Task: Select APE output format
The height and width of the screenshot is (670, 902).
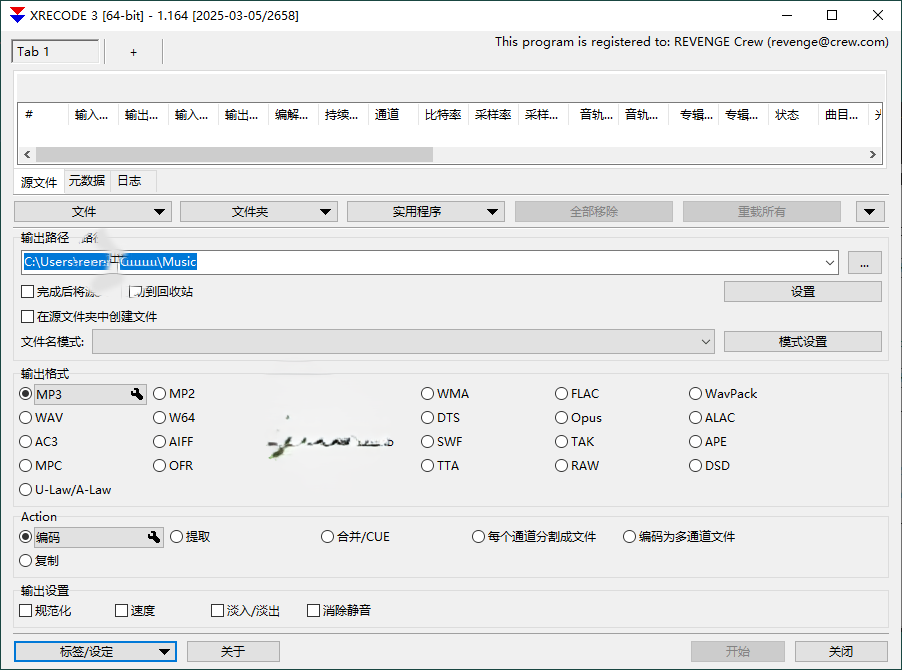Action: 708,442
